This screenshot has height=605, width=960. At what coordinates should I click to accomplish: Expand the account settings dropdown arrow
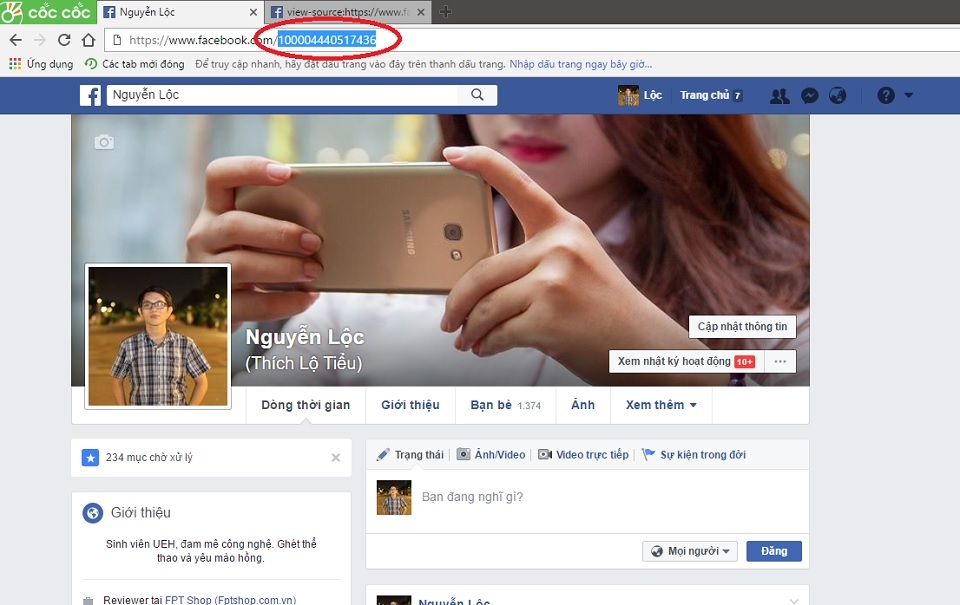[909, 96]
